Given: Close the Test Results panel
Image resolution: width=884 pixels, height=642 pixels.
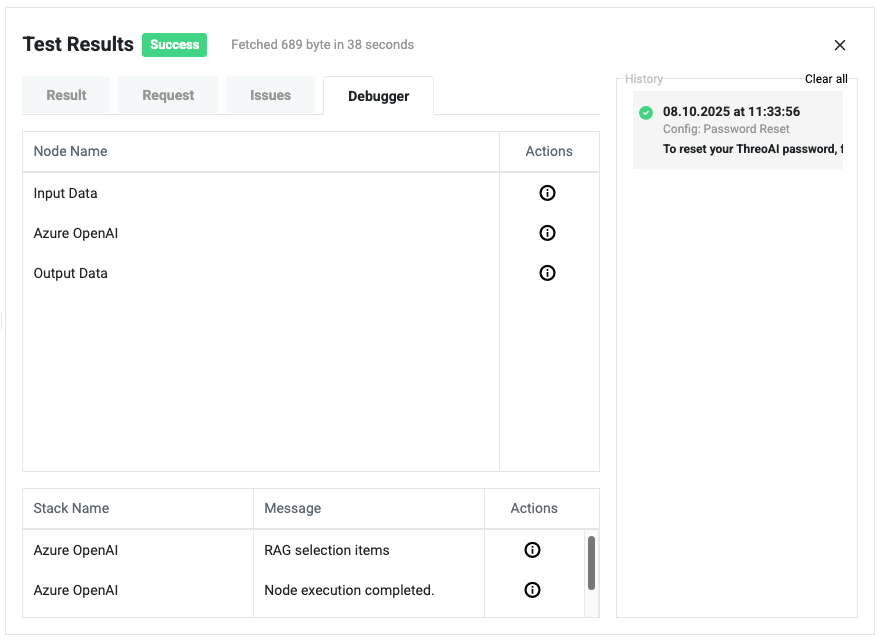Looking at the screenshot, I should point(839,45).
